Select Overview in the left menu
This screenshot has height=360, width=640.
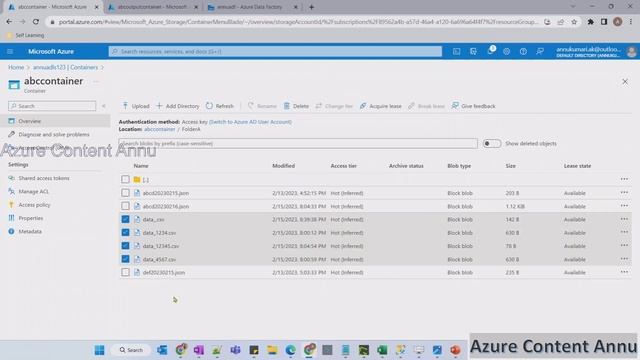coord(55,121)
